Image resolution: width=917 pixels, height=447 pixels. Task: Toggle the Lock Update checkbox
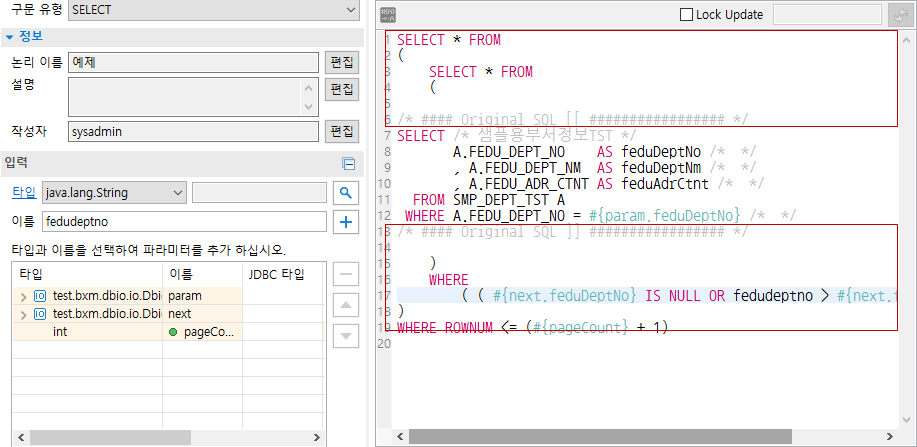(686, 15)
